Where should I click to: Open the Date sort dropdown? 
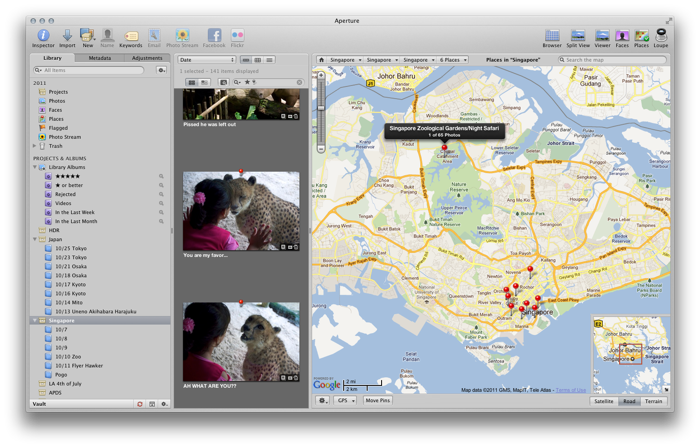coord(207,60)
